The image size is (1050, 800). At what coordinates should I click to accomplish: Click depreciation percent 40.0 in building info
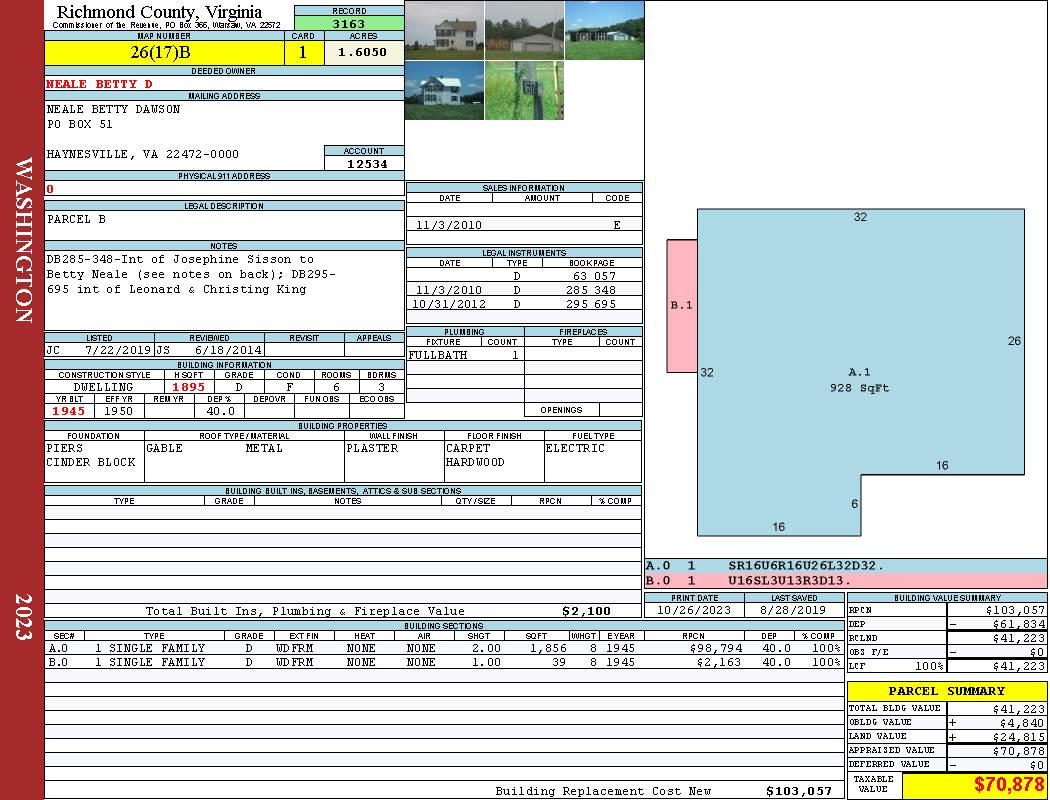(x=220, y=411)
